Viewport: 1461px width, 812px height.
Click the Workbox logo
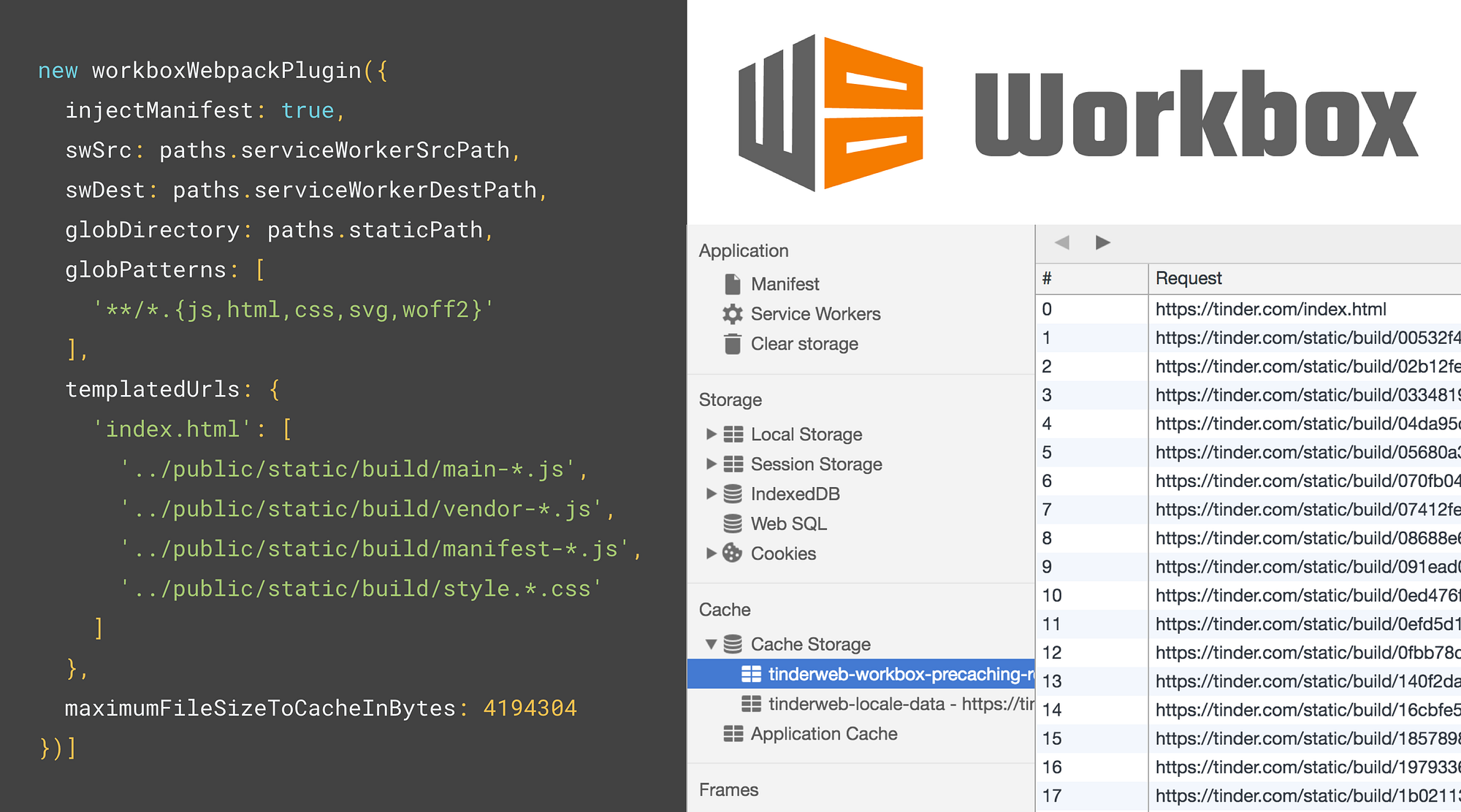831,113
